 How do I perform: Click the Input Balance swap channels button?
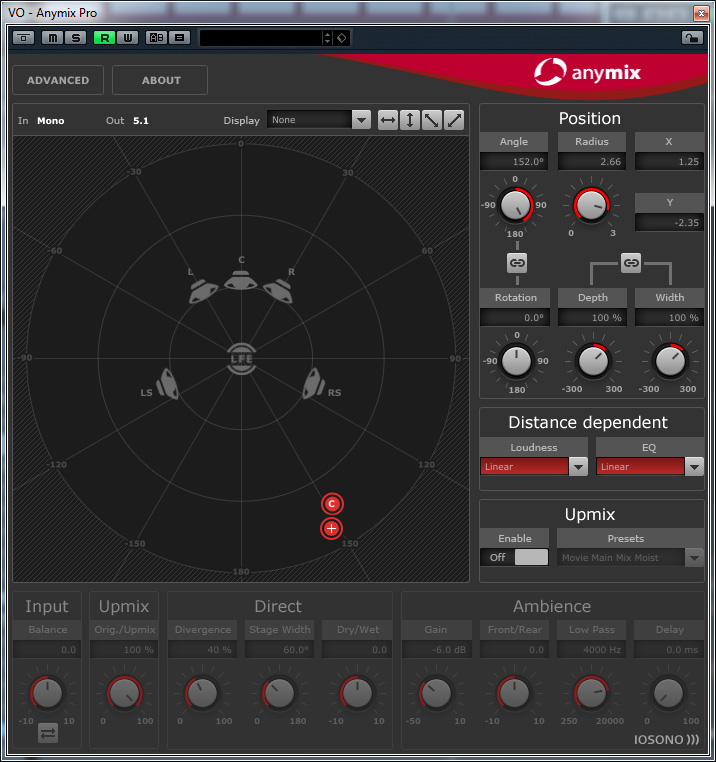[x=47, y=733]
